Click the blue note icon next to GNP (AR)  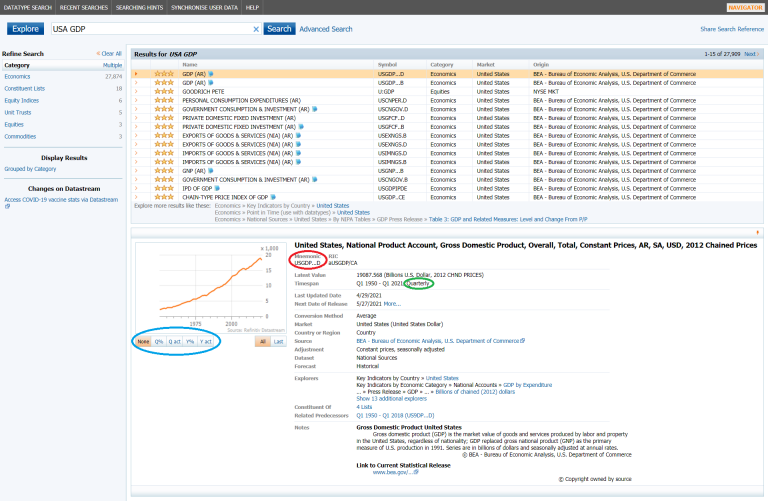pyautogui.click(x=211, y=171)
